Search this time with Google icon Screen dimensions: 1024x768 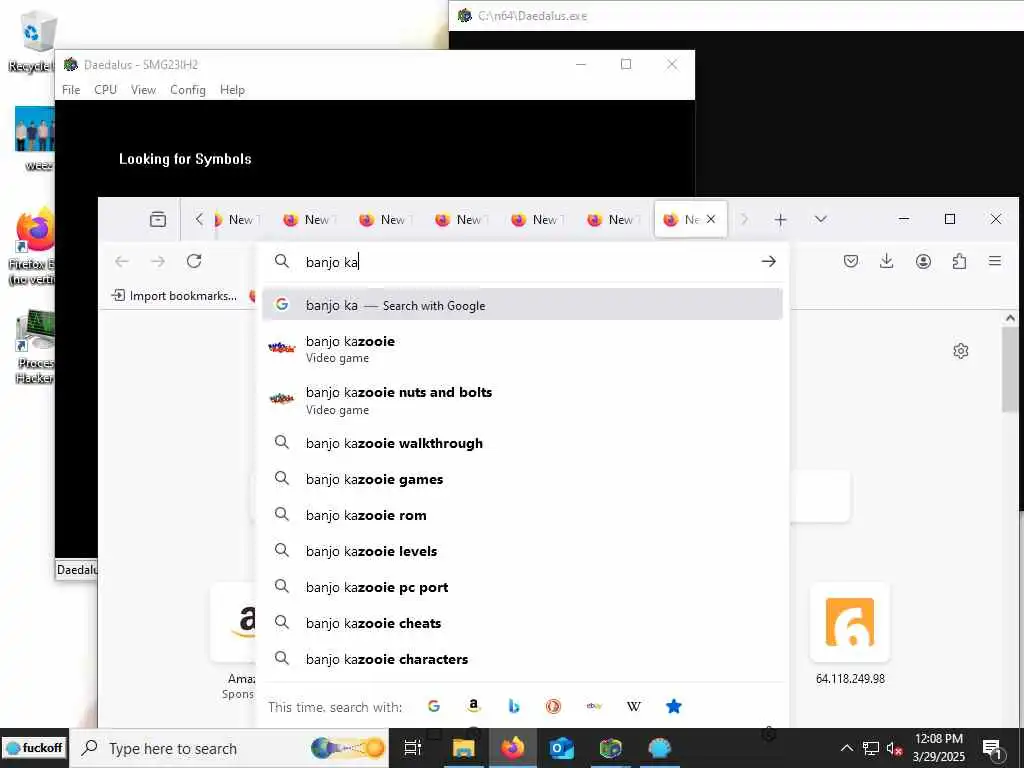(434, 706)
